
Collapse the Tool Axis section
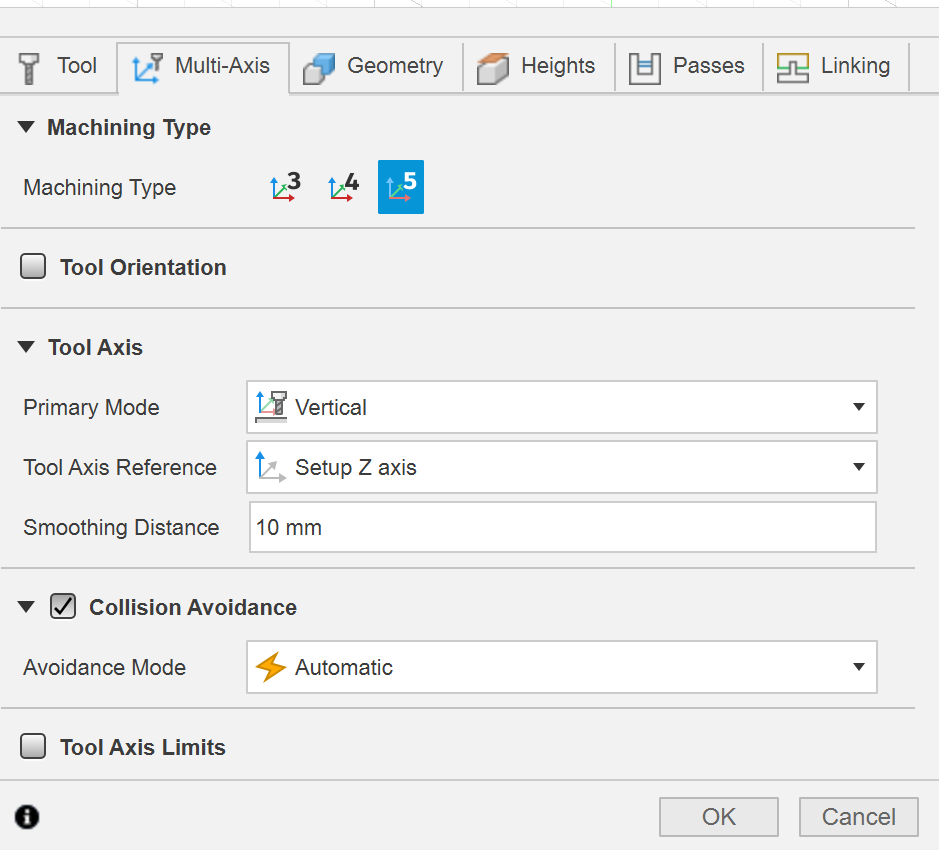[27, 347]
